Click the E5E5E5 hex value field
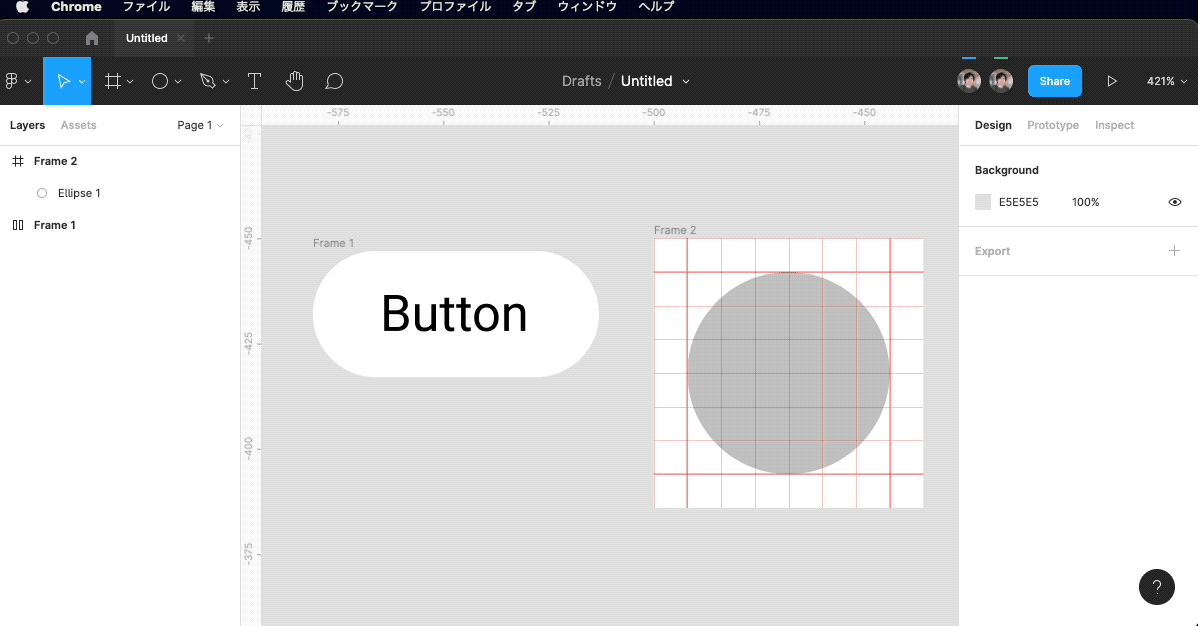The height and width of the screenshot is (626, 1198). [x=1018, y=203]
